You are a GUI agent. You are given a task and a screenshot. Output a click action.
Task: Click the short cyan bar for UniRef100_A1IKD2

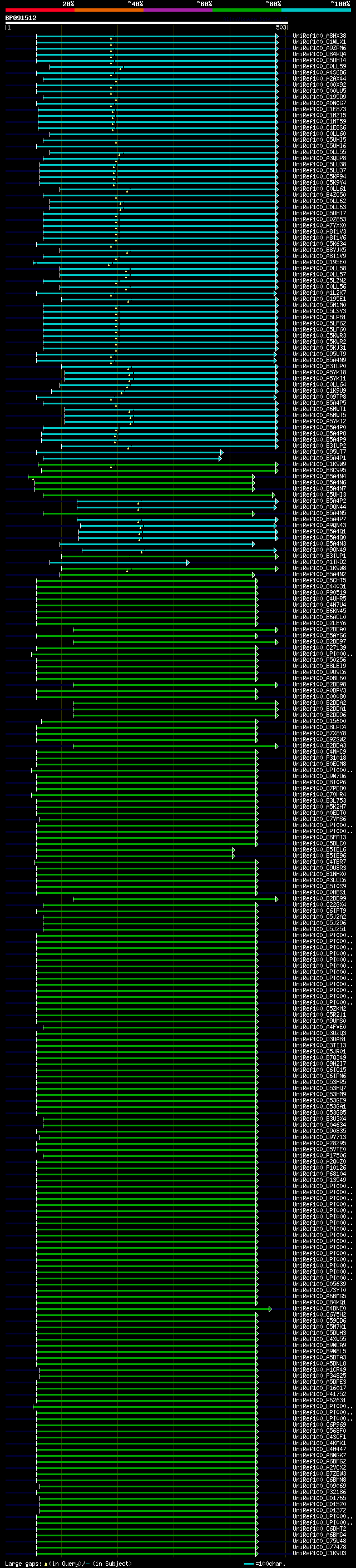(119, 563)
